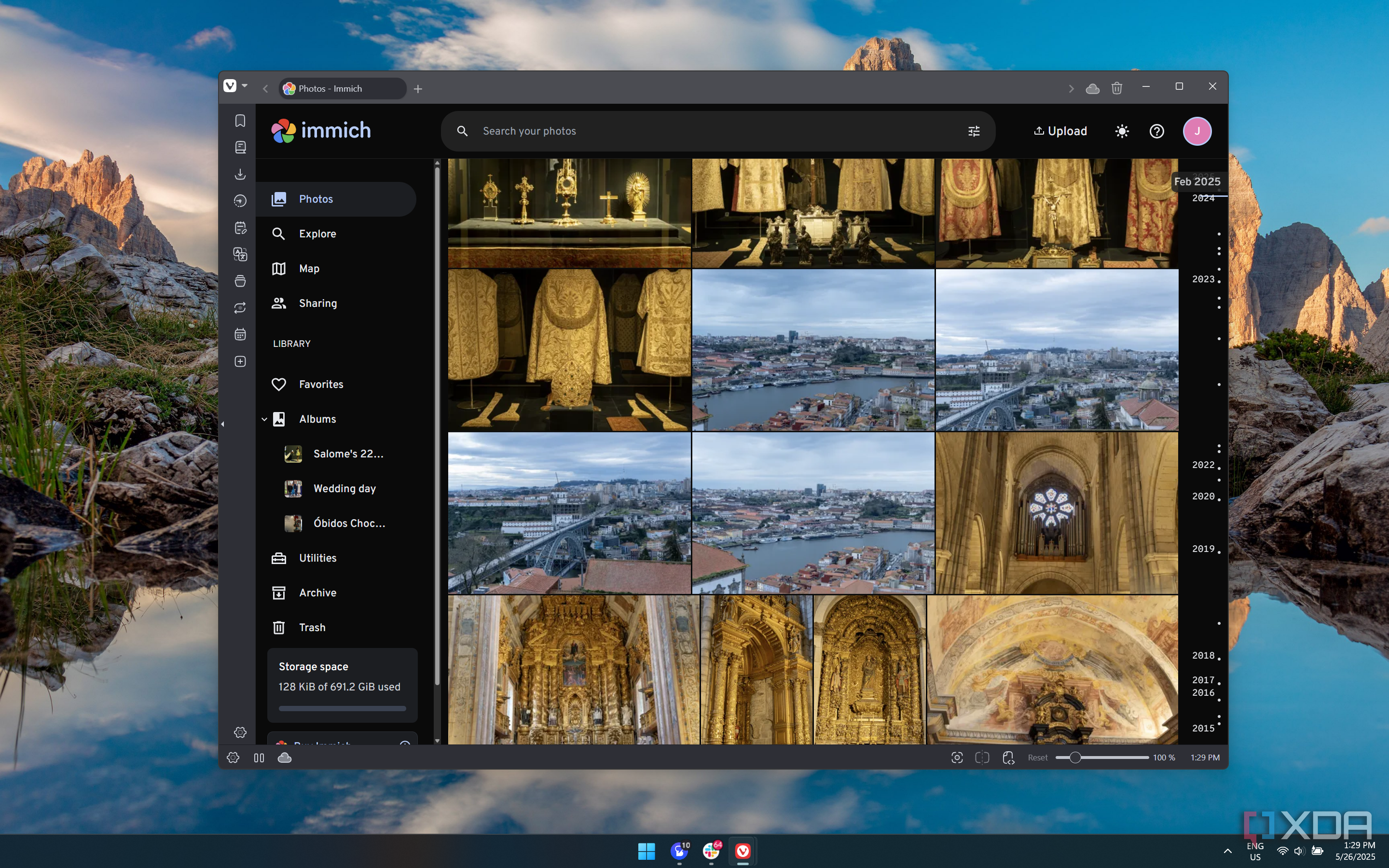Screen dimensions: 1389x868
Task: Open Windows Start menu
Action: [646, 851]
